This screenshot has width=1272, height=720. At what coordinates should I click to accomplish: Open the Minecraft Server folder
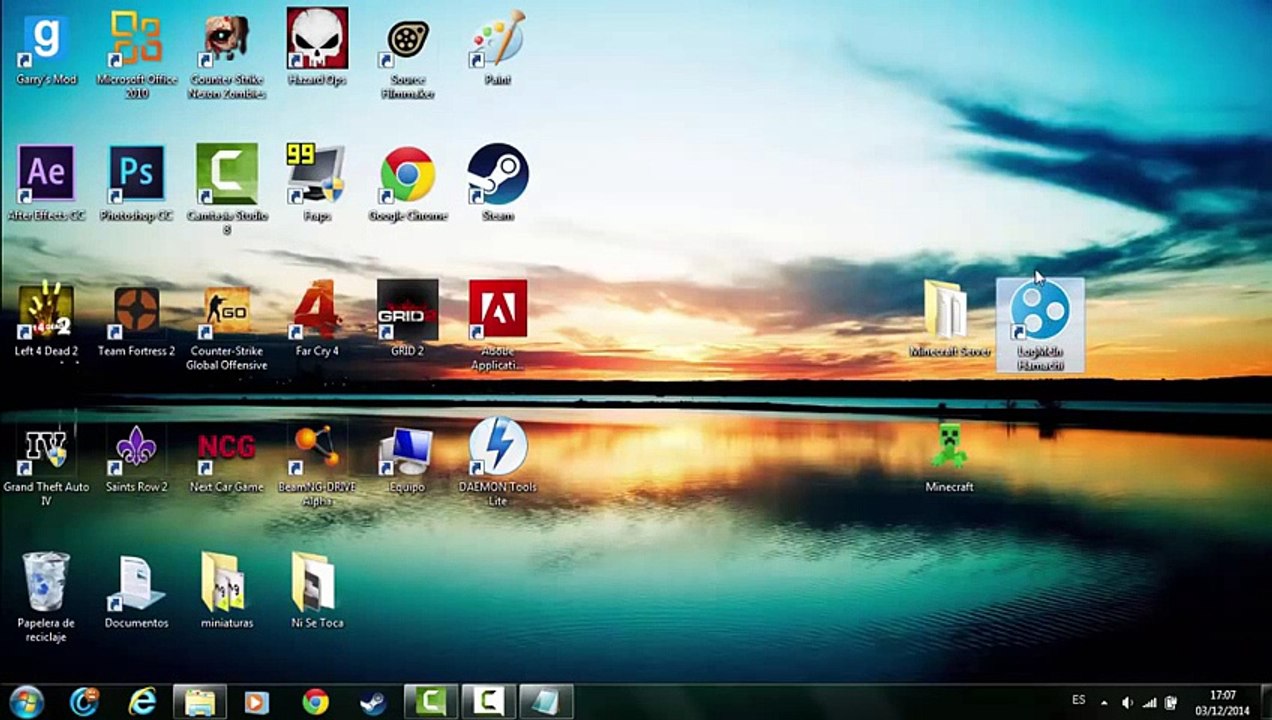[x=948, y=311]
